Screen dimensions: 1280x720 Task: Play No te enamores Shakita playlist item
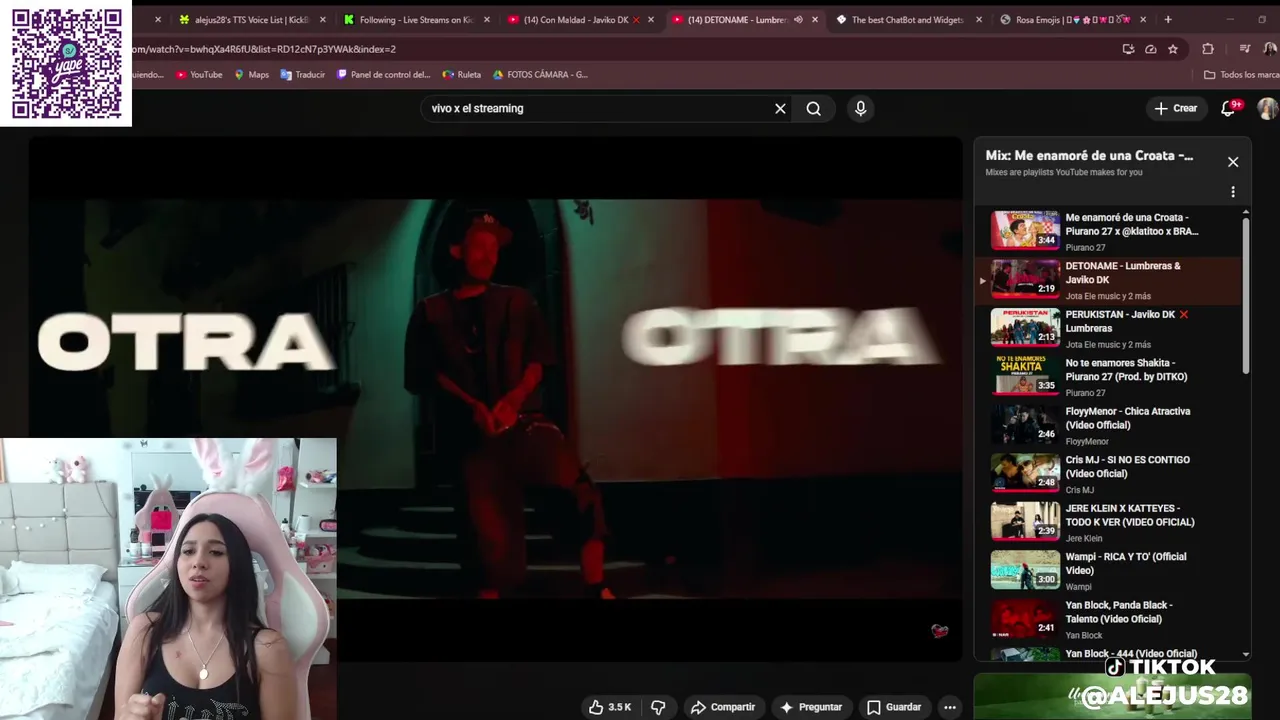[1108, 377]
